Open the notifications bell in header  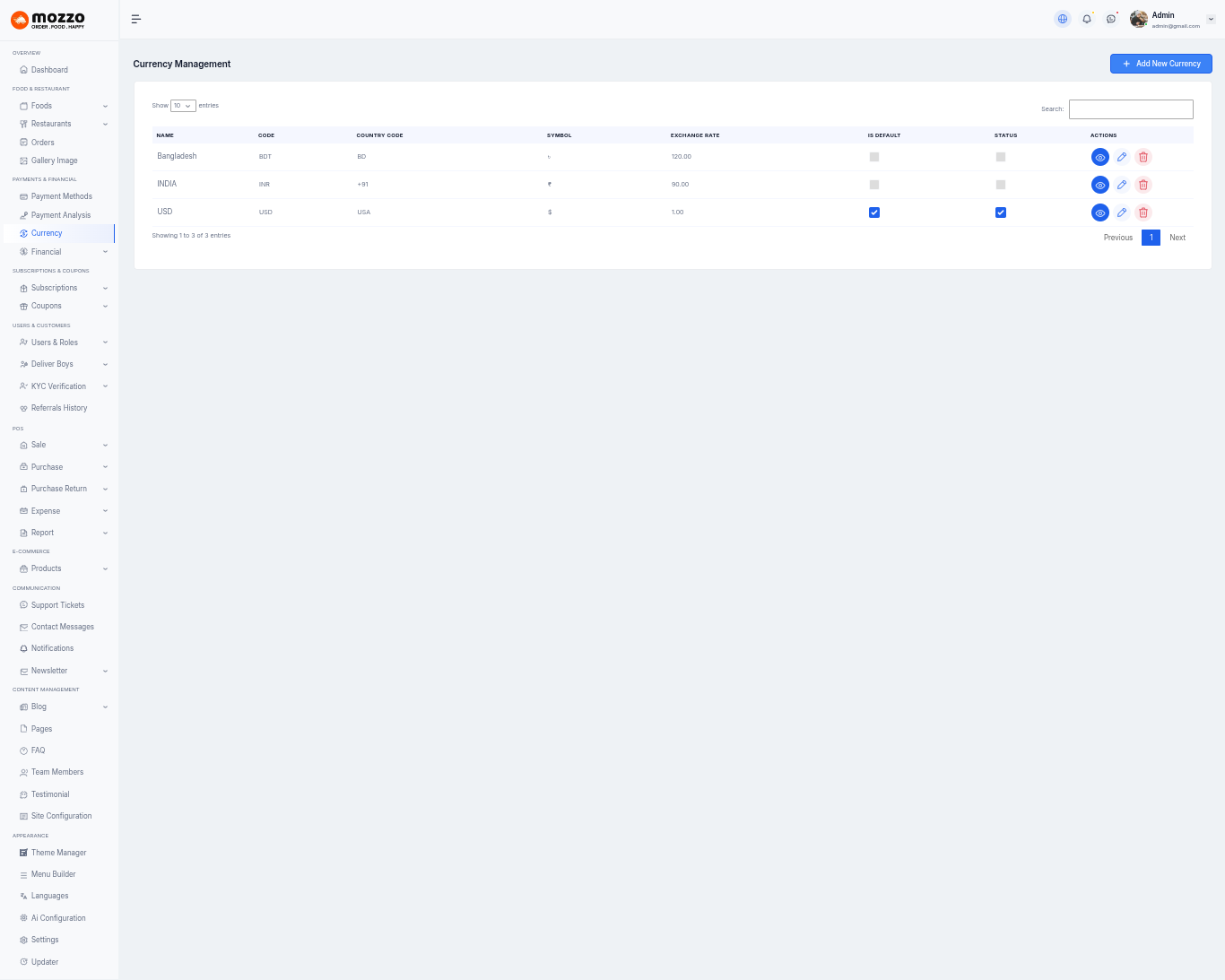1087,19
